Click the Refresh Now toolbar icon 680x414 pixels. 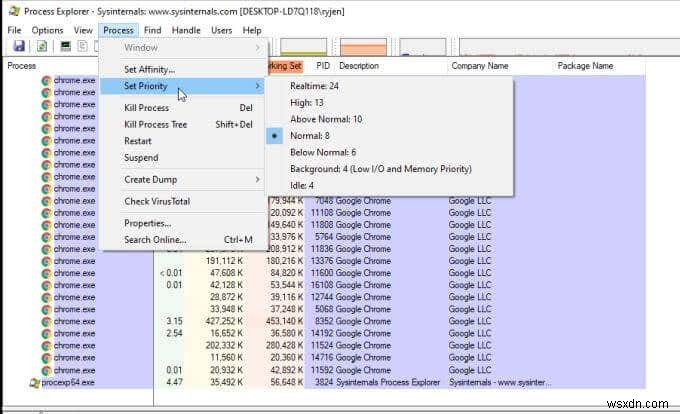[x=42, y=46]
